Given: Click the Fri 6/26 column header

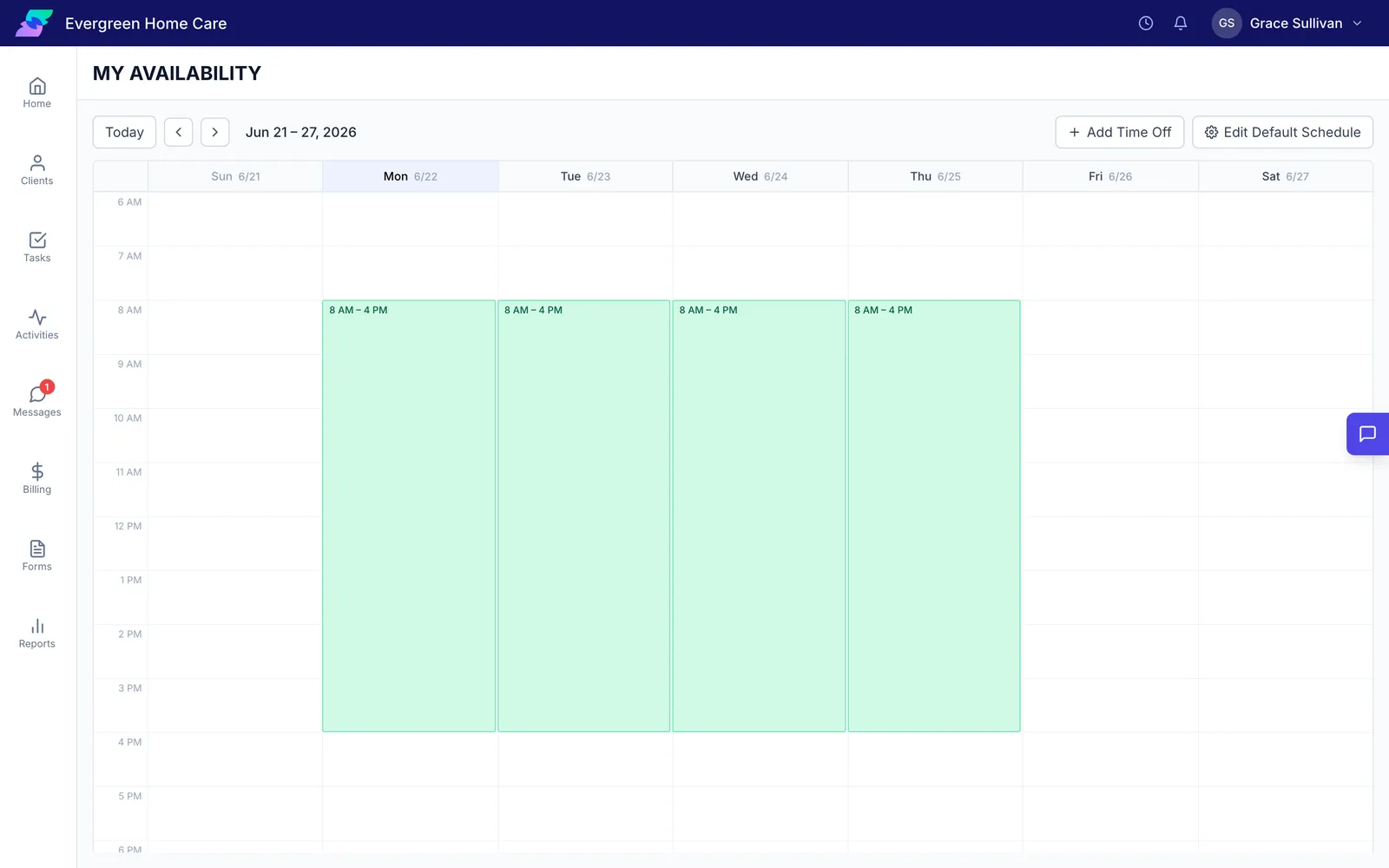Looking at the screenshot, I should pyautogui.click(x=1110, y=176).
